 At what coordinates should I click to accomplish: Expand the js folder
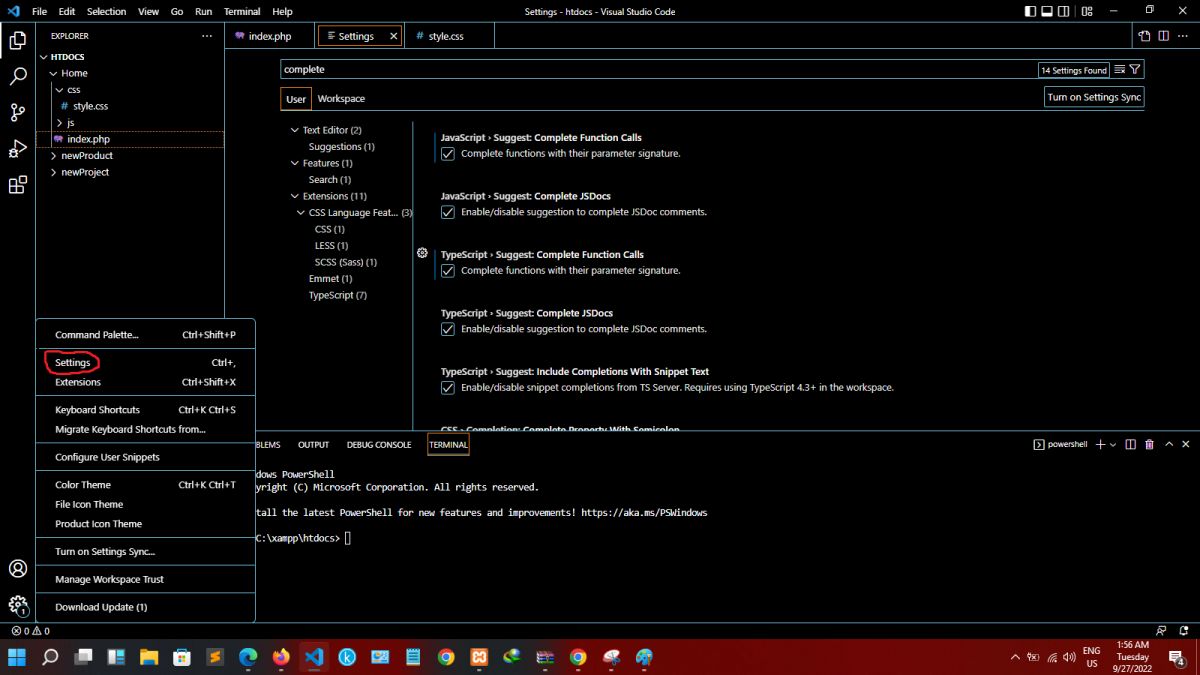click(70, 122)
